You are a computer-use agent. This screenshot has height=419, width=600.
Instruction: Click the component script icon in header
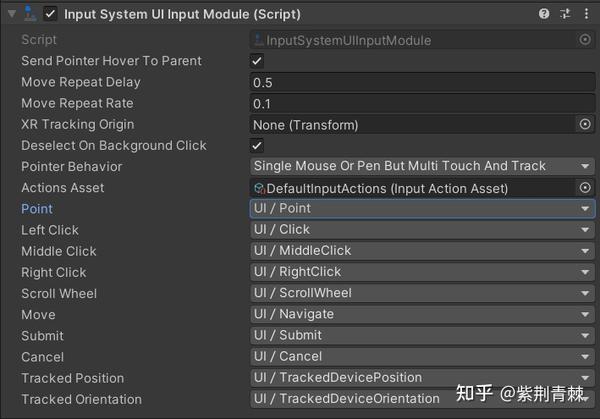[29, 14]
